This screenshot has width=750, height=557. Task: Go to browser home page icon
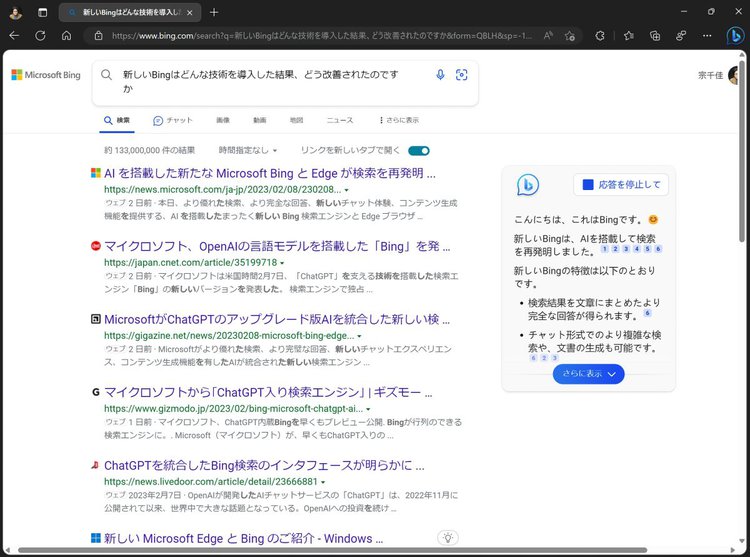click(x=66, y=35)
